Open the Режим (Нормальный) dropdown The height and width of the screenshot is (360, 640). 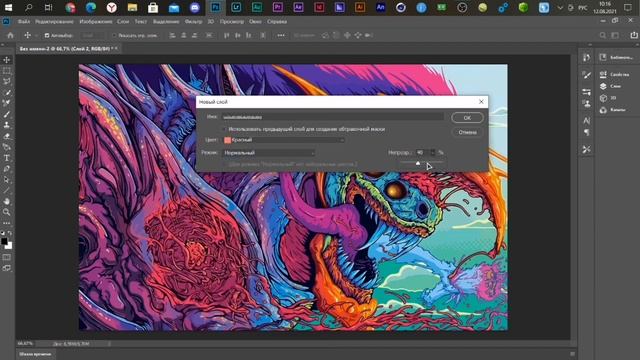(269, 153)
